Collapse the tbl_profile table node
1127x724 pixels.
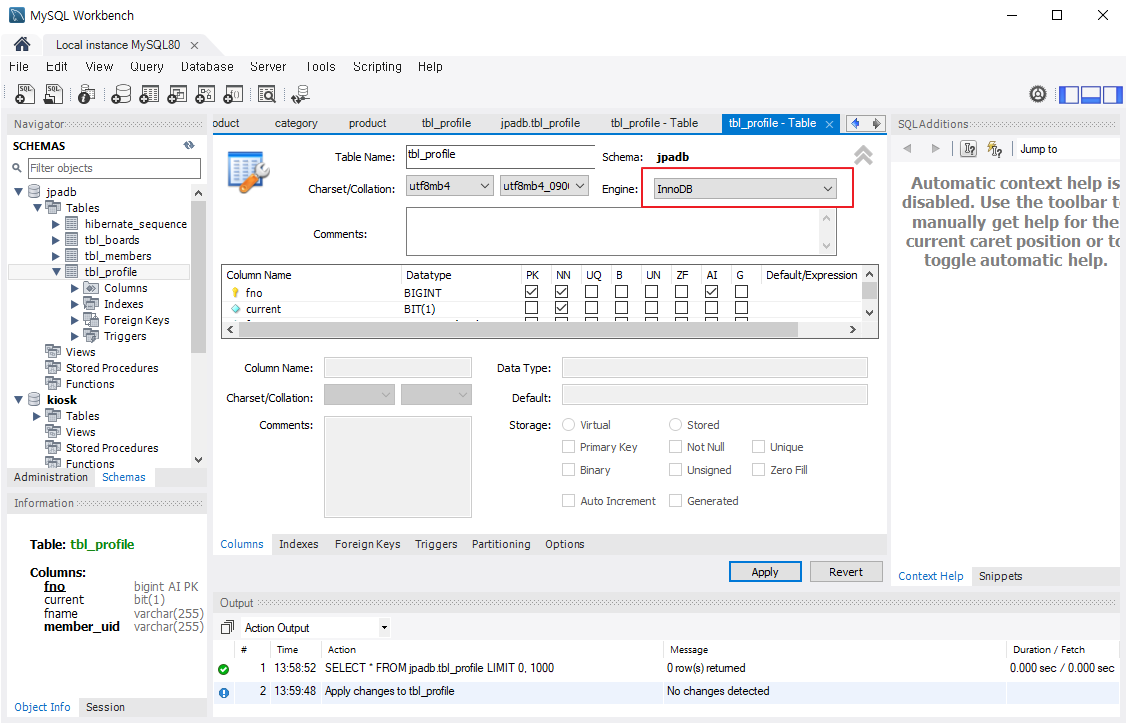(56, 272)
